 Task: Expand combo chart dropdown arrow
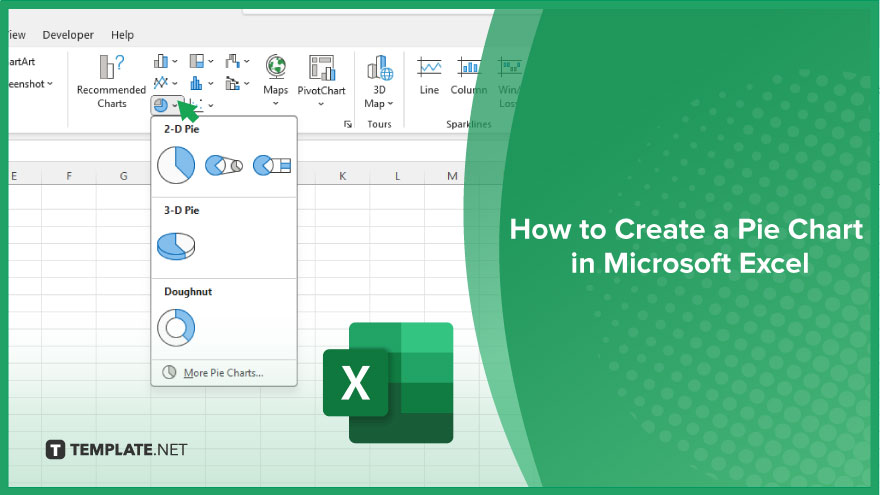pyautogui.click(x=246, y=84)
